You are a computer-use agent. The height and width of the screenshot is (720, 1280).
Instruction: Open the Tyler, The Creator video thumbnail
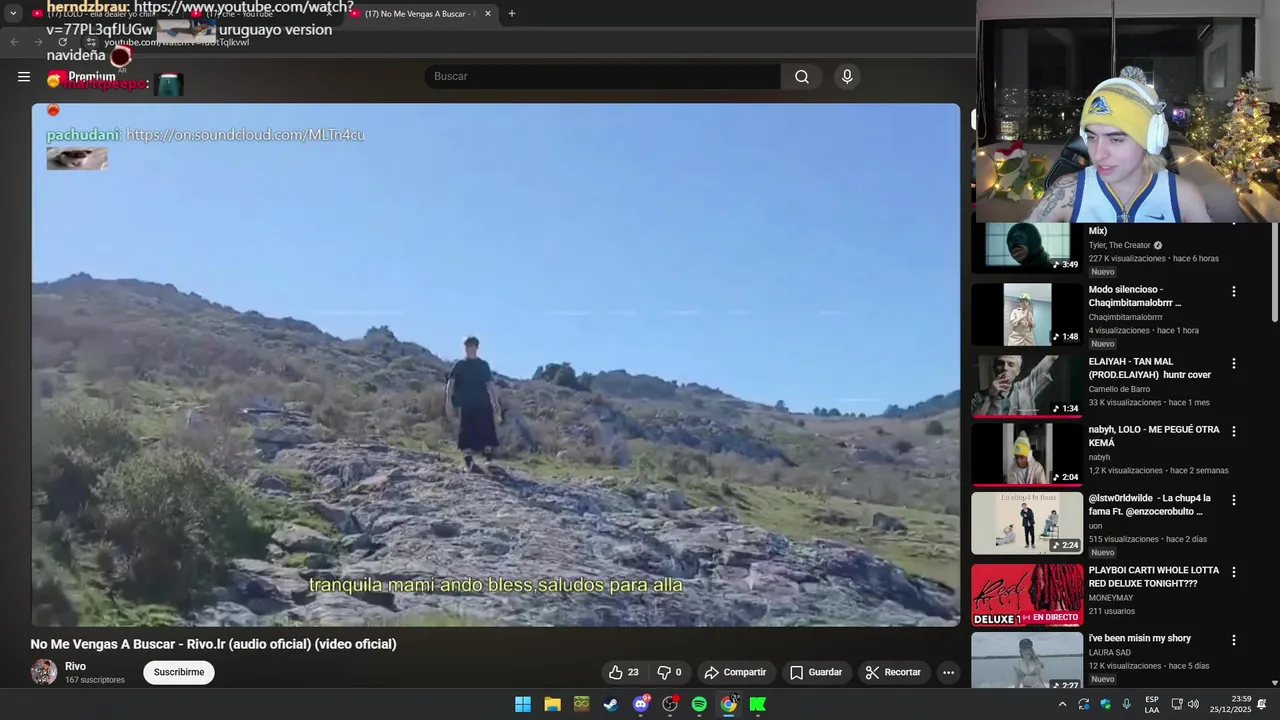click(1027, 247)
